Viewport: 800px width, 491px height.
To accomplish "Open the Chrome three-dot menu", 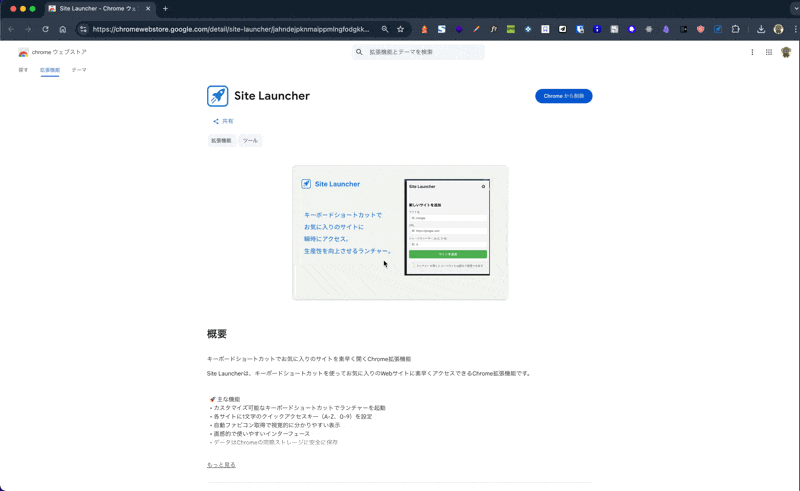I will tap(795, 29).
